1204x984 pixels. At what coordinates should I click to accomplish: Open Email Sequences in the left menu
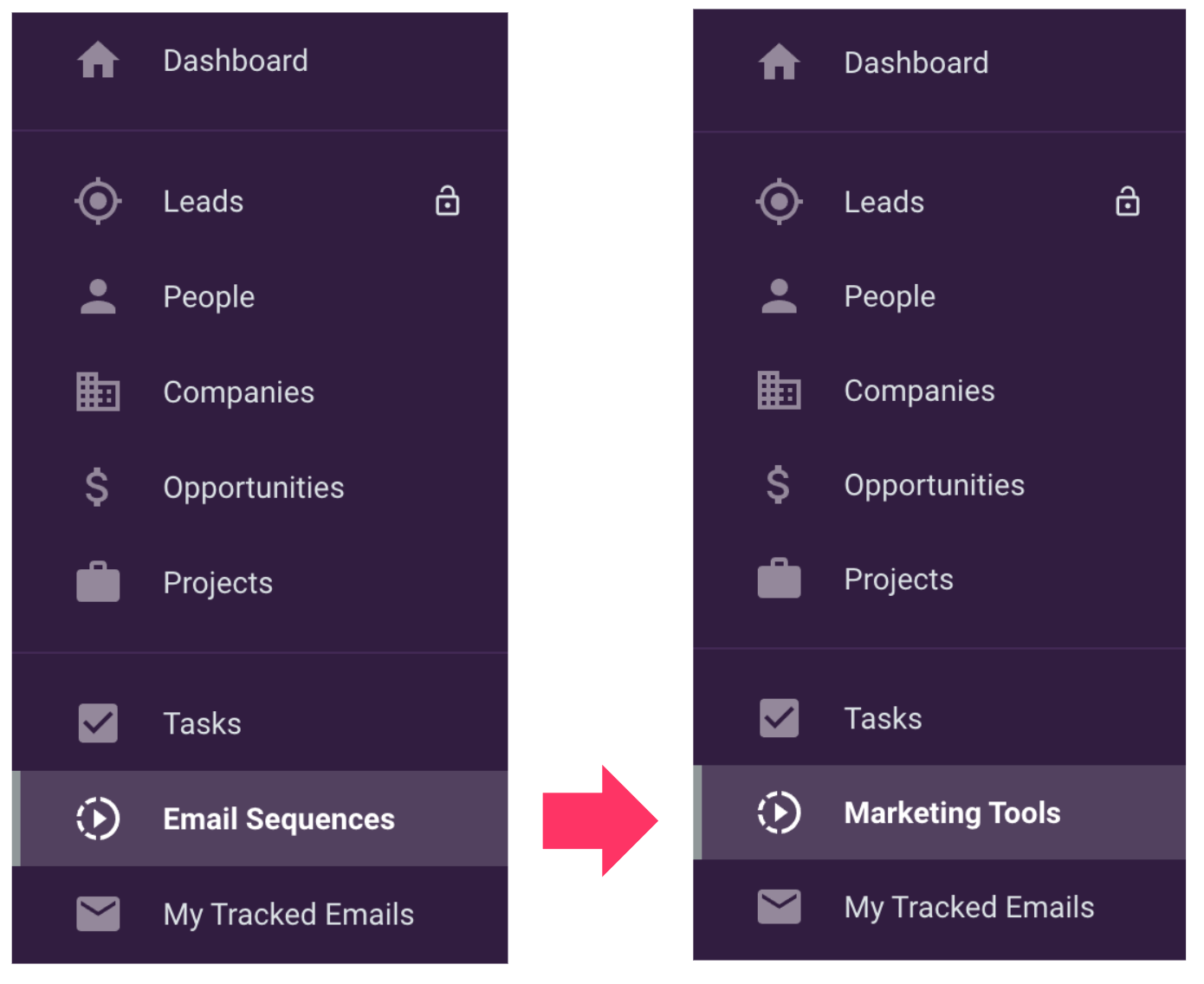[260, 819]
